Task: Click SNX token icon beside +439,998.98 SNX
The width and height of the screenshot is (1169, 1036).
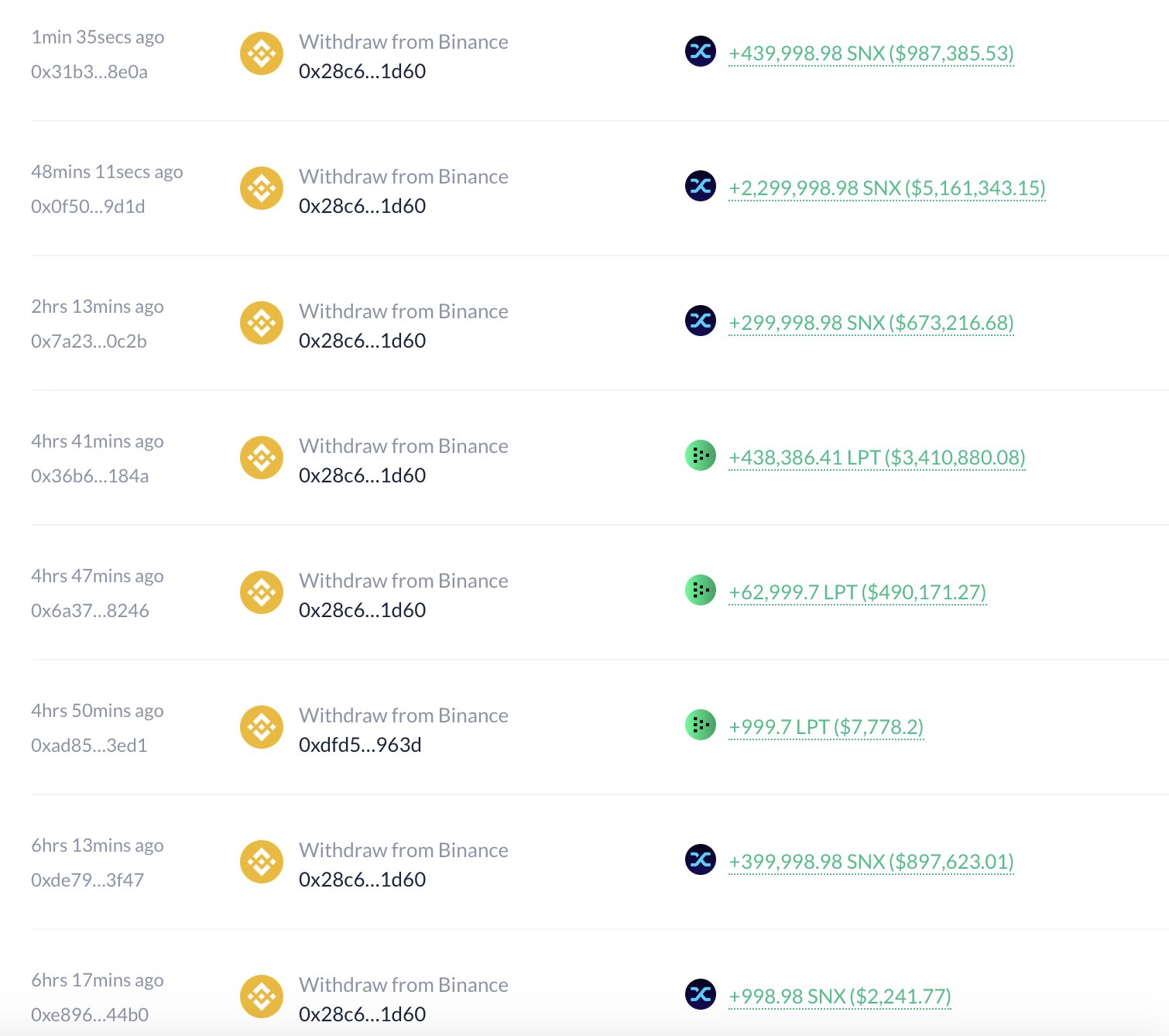Action: click(701, 52)
